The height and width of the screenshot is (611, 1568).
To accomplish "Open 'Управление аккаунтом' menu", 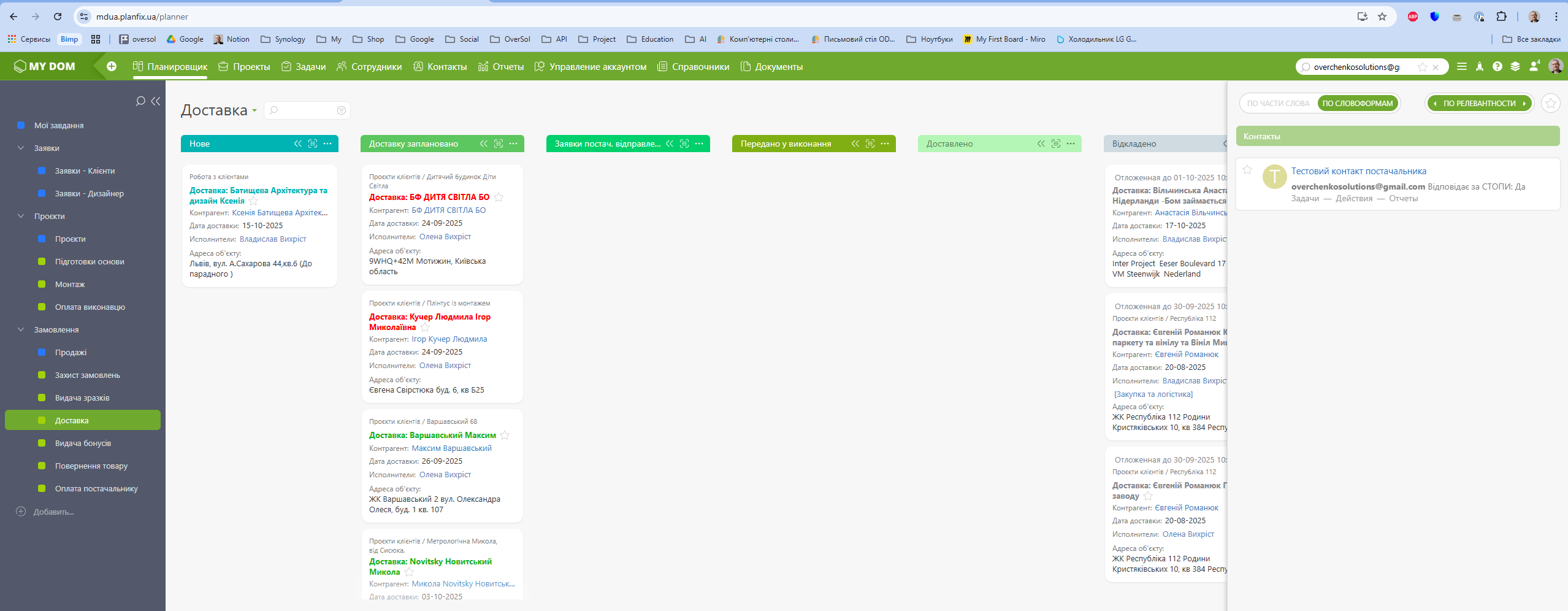I will pyautogui.click(x=591, y=66).
